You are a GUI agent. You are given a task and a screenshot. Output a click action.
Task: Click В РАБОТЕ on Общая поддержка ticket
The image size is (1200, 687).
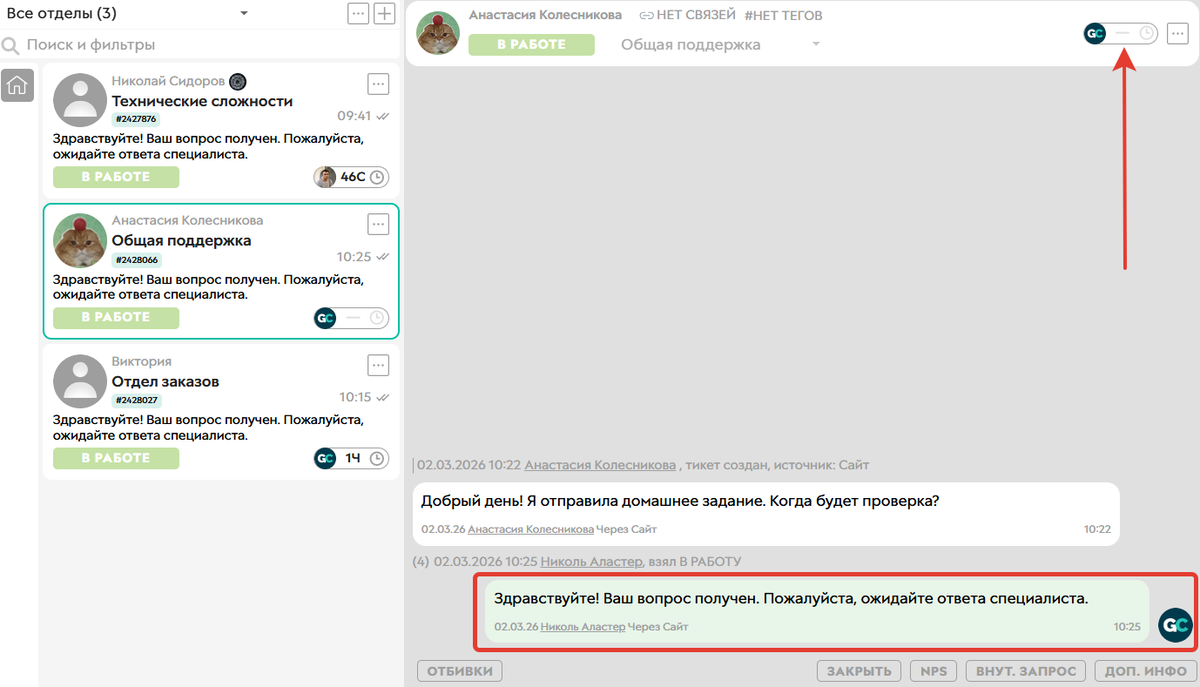coord(116,317)
